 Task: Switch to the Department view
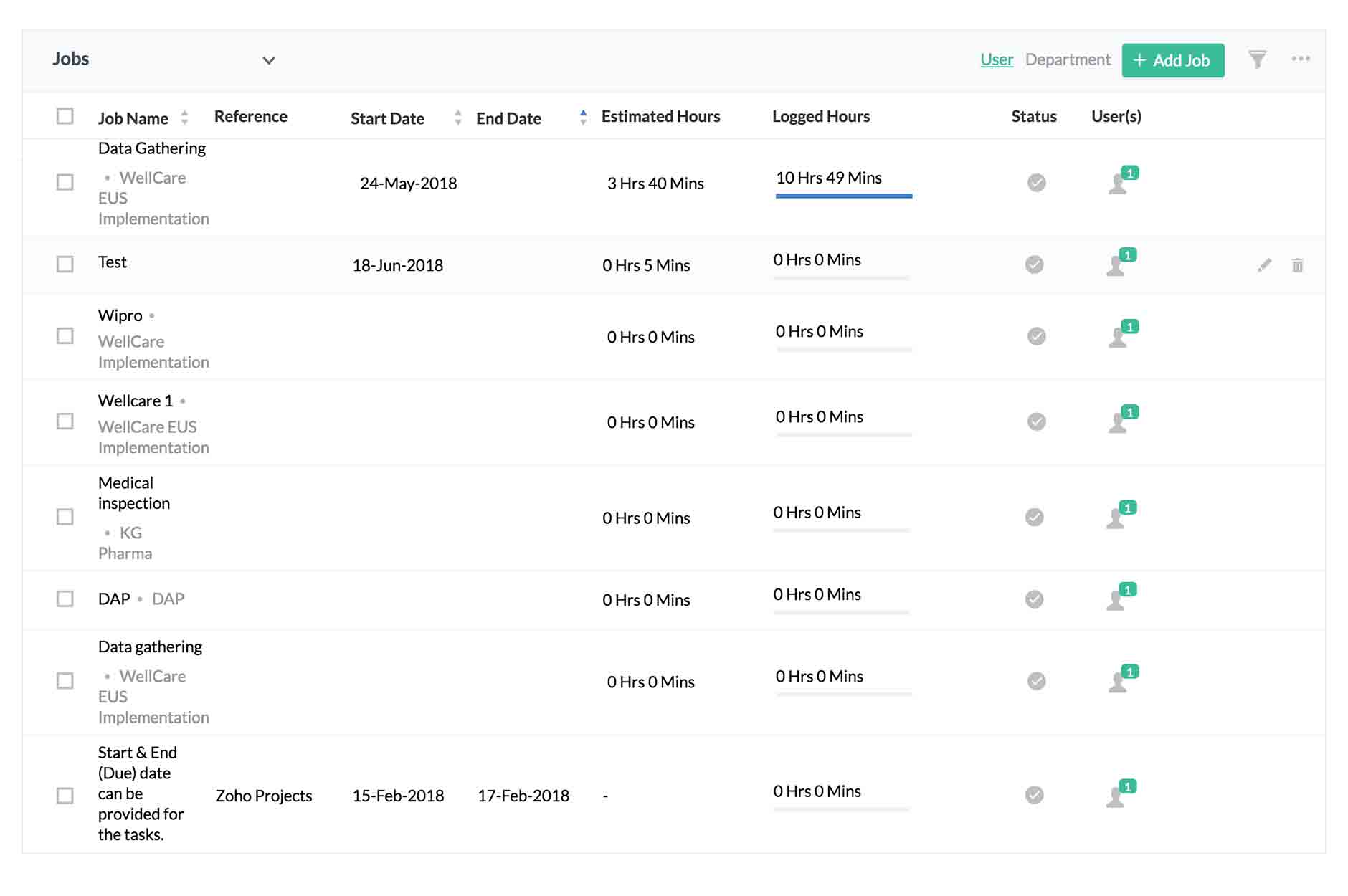[1068, 59]
